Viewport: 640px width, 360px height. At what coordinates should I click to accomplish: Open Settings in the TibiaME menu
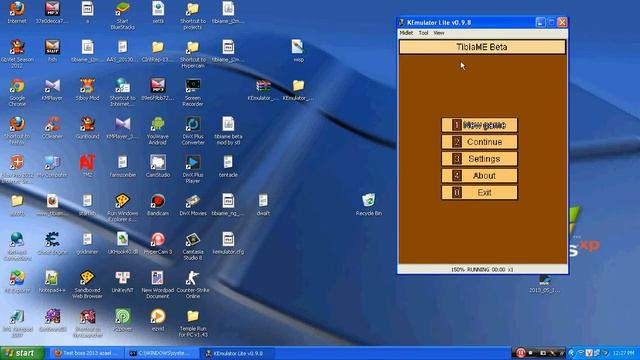click(x=480, y=159)
